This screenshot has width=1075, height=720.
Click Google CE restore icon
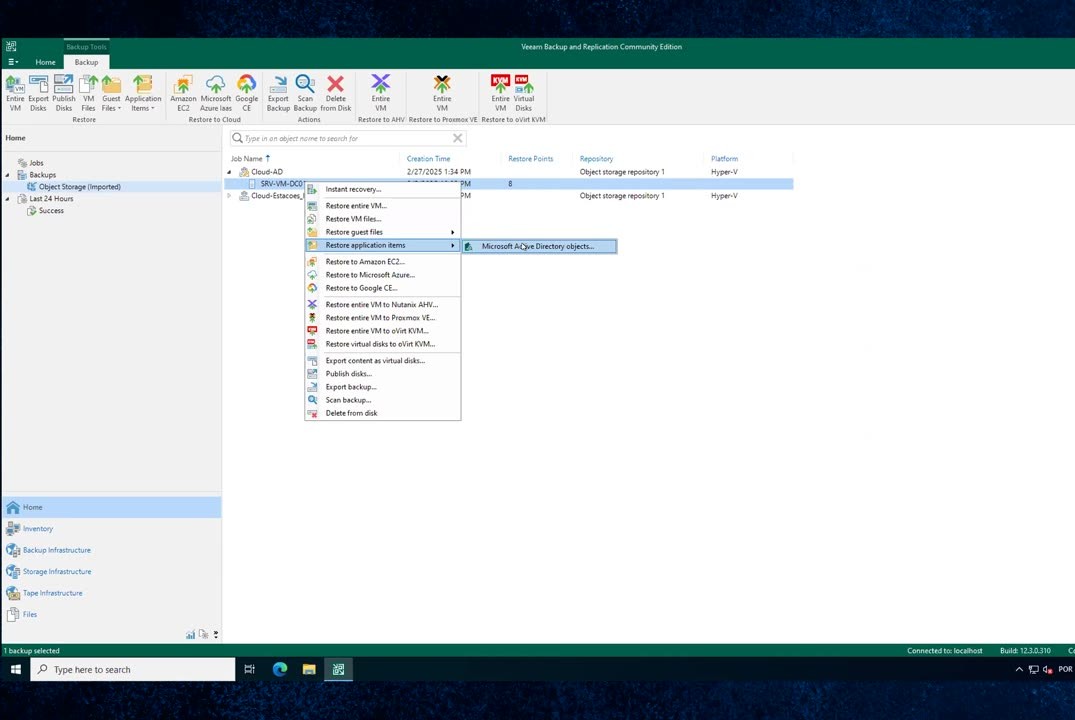[247, 93]
